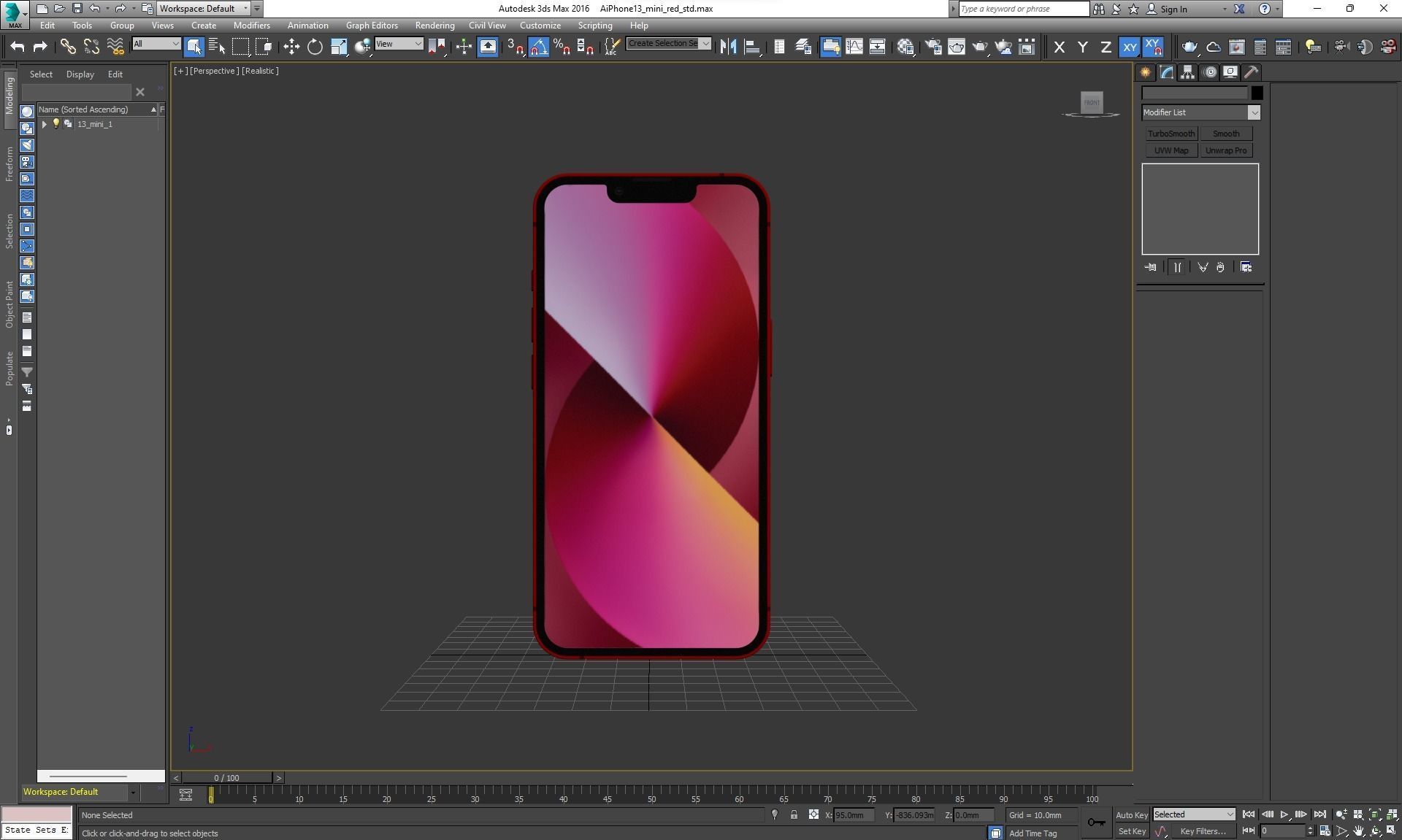Open the Curve Editor

(854, 47)
